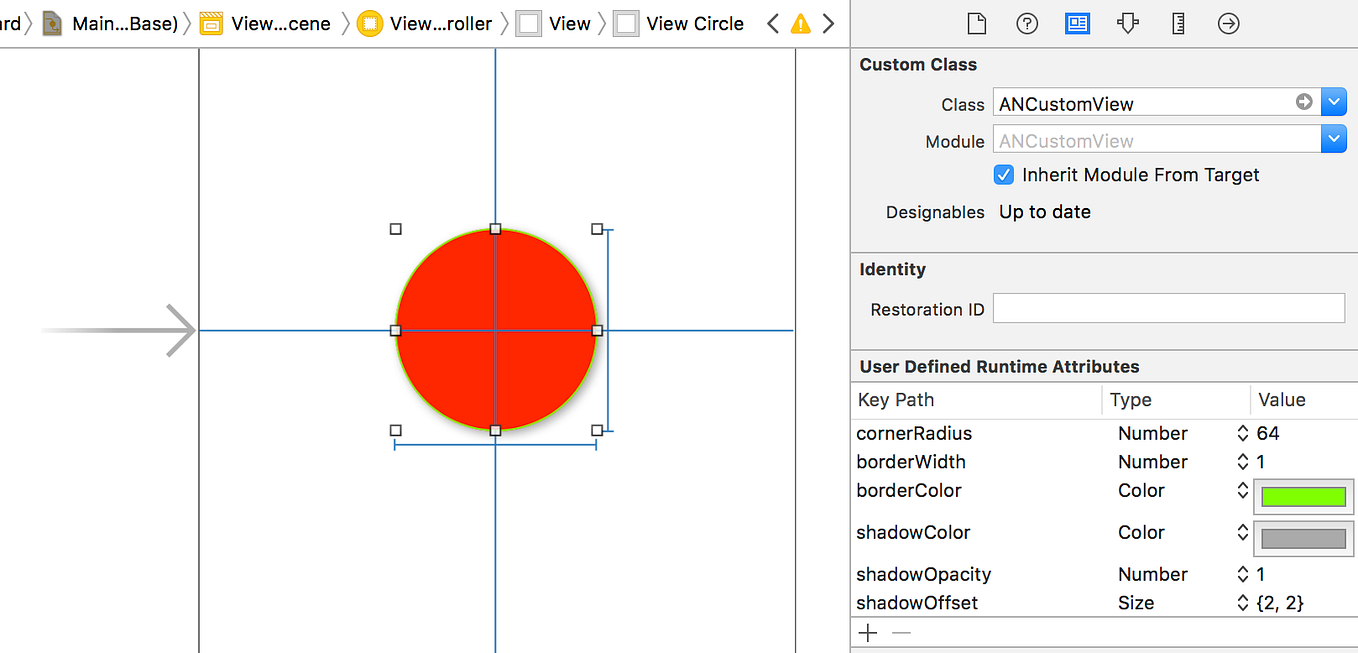
Task: Open the Connections inspector
Action: (1228, 23)
